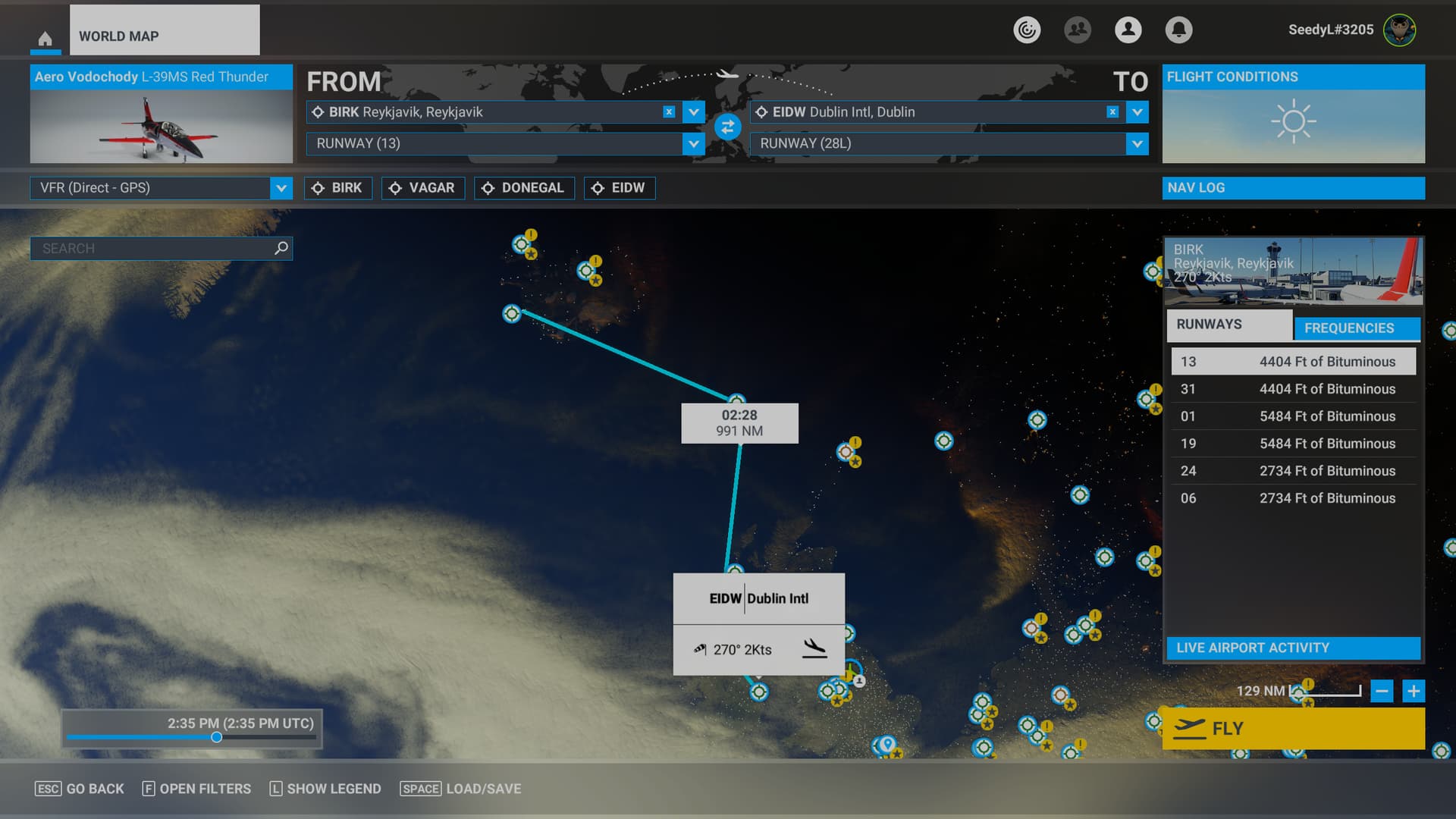Select runway 01 row
The height and width of the screenshot is (819, 1456).
pyautogui.click(x=1294, y=416)
